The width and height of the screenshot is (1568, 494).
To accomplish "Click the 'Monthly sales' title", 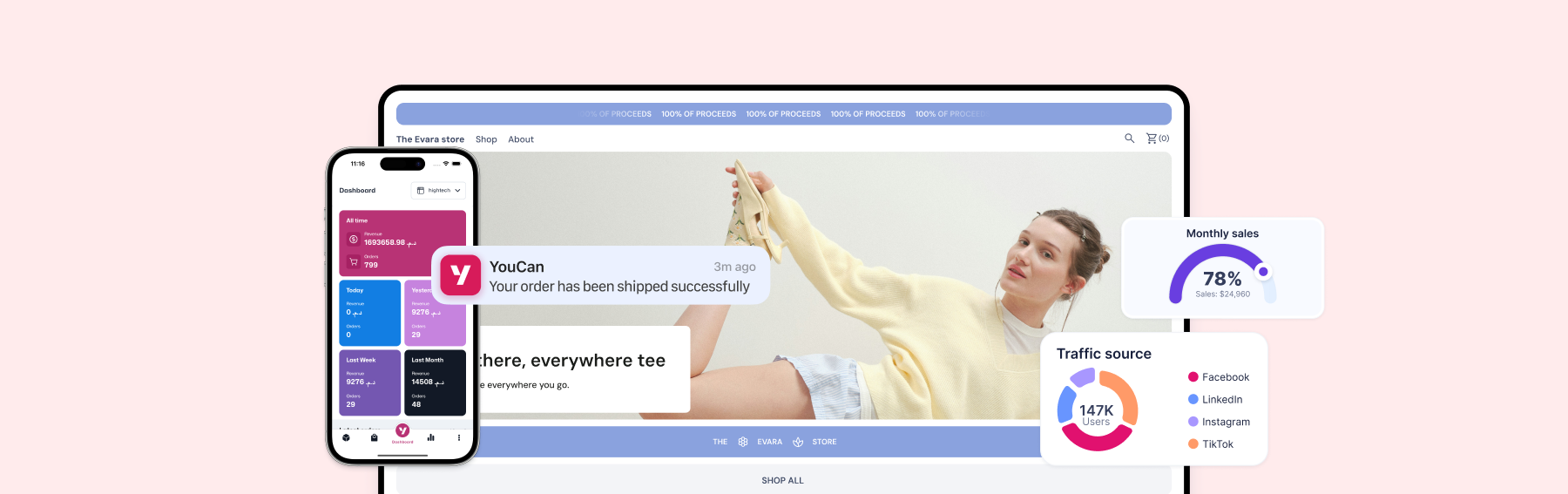I will click(1222, 233).
